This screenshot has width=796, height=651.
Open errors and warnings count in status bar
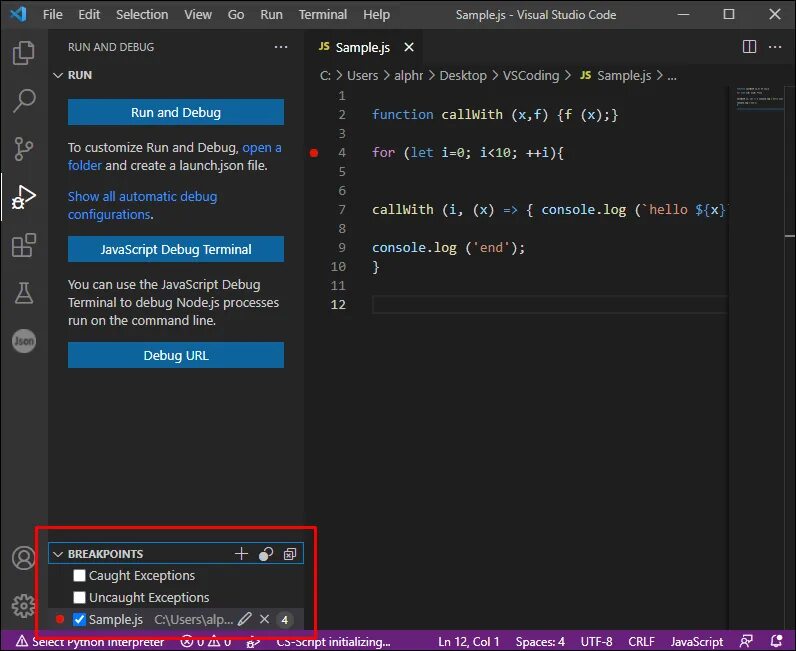pyautogui.click(x=206, y=641)
